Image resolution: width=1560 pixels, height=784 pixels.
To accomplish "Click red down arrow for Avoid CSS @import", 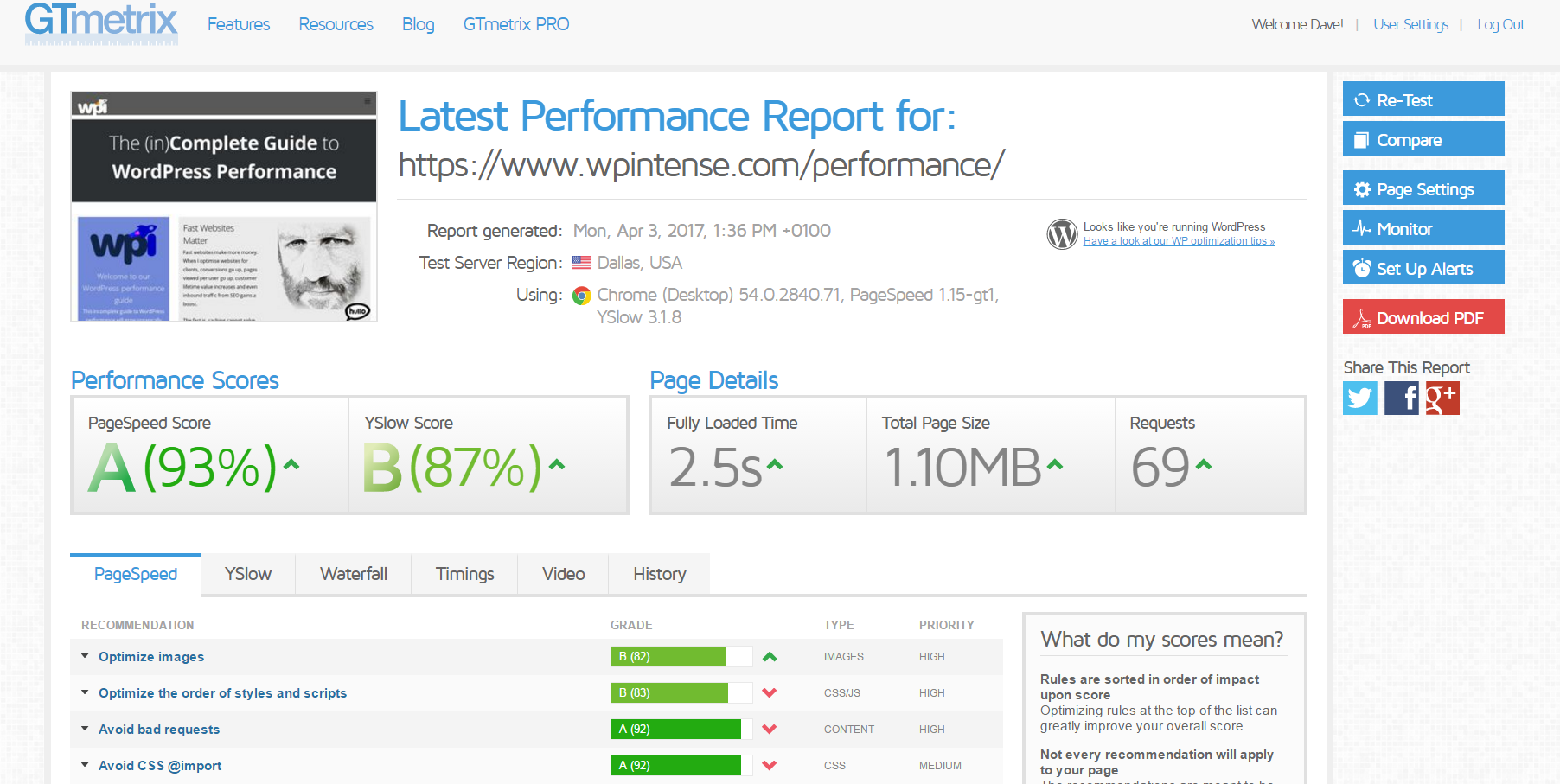I will [x=770, y=766].
